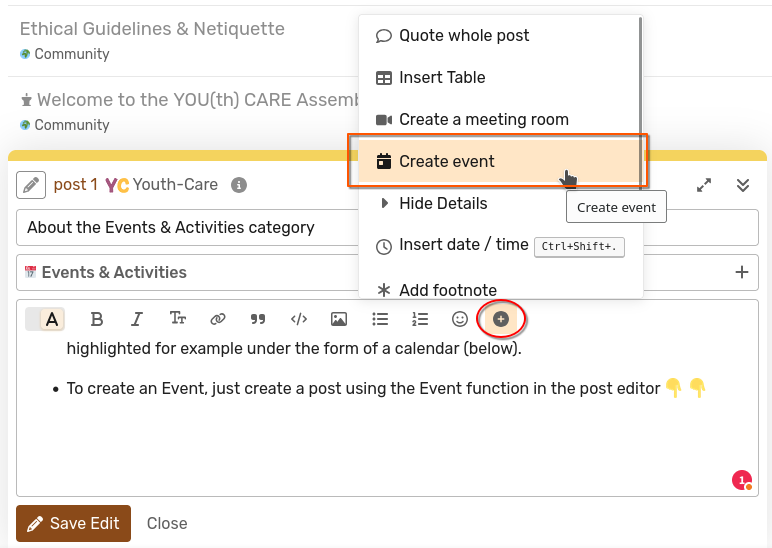The width and height of the screenshot is (772, 548).
Task: Start a bulleted list
Action: click(380, 319)
